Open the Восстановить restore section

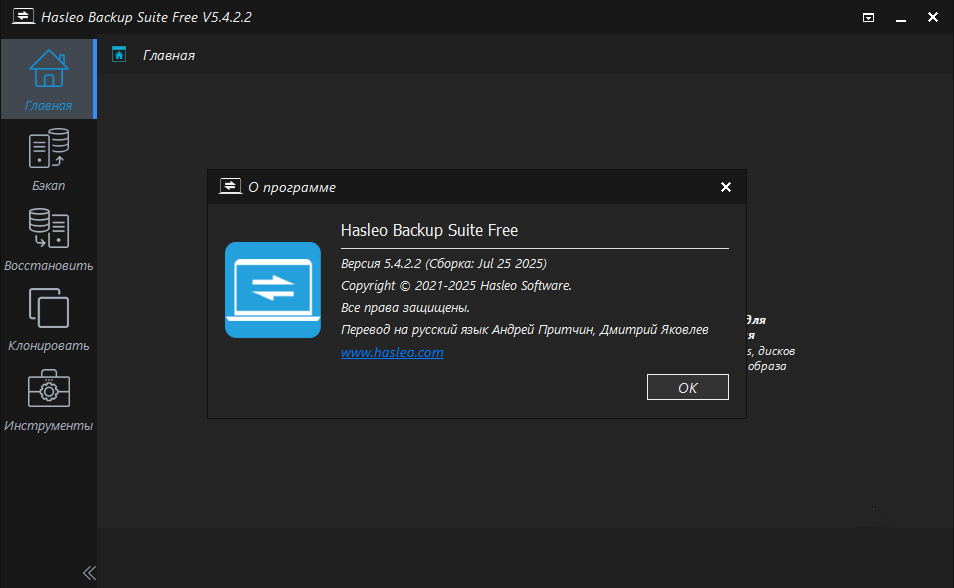tap(48, 239)
